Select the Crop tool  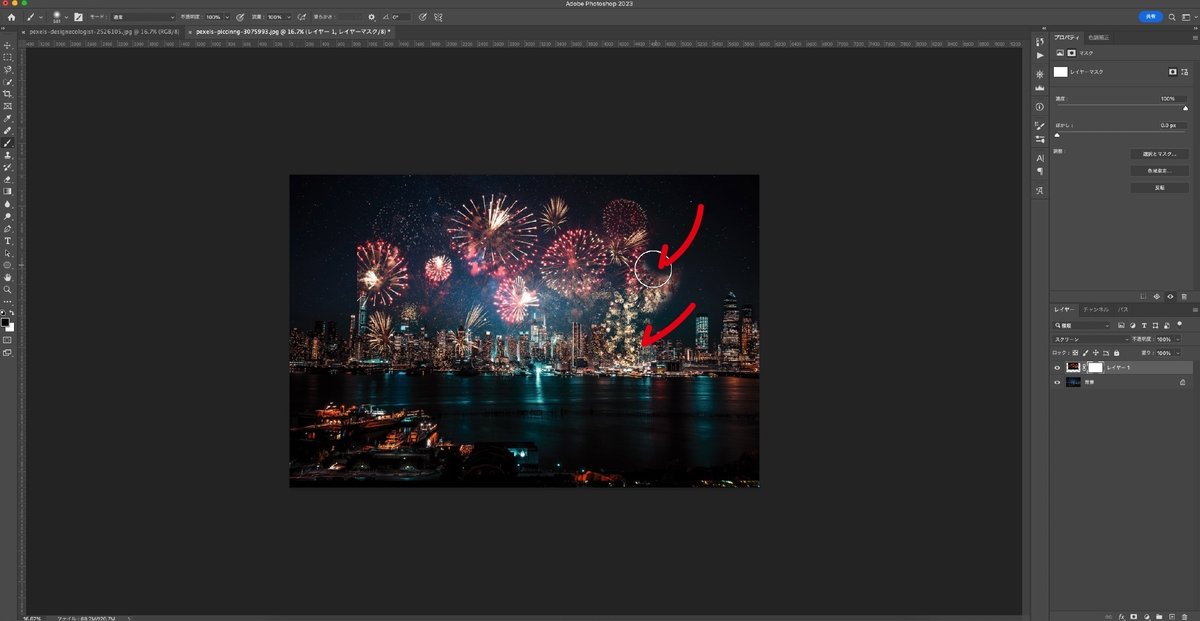[x=8, y=94]
